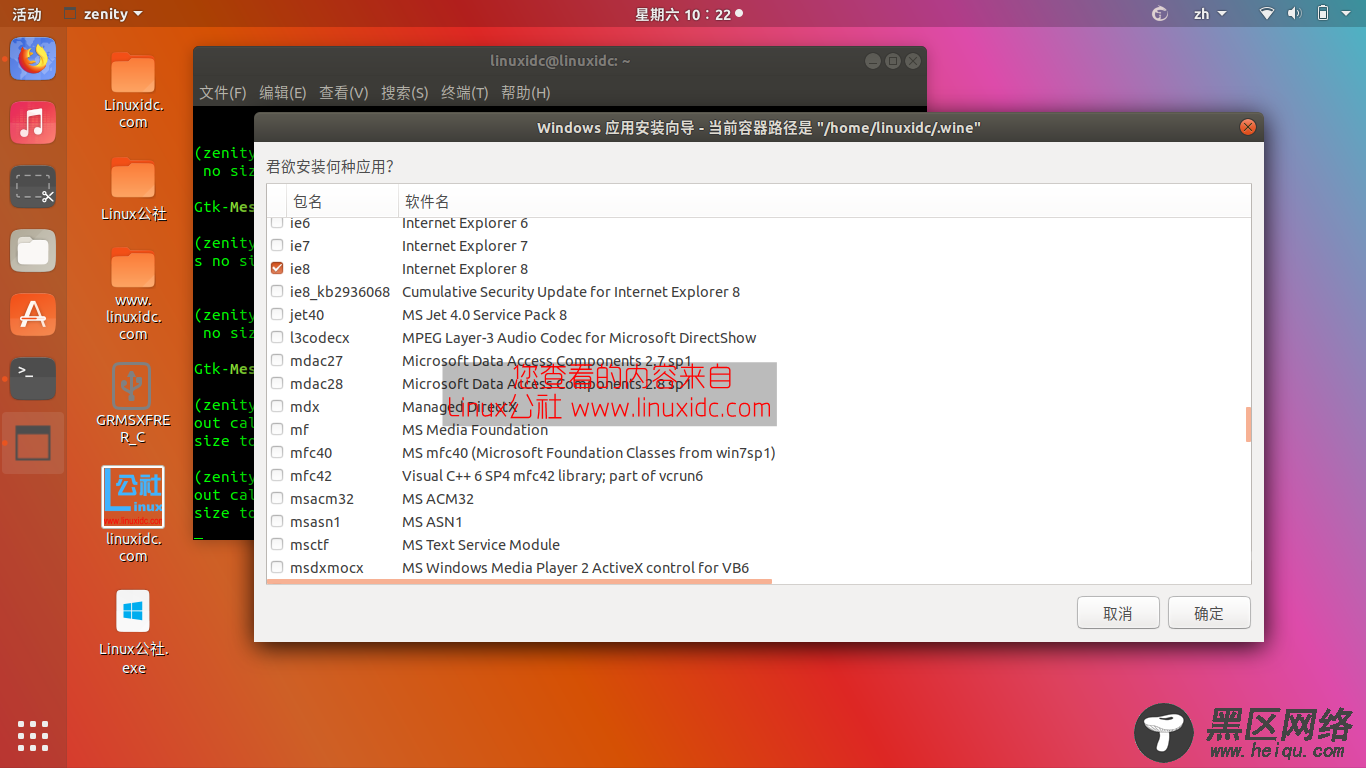Viewport: 1366px width, 768px height.
Task: Open 文件(F) menu in terminal
Action: pyautogui.click(x=223, y=93)
